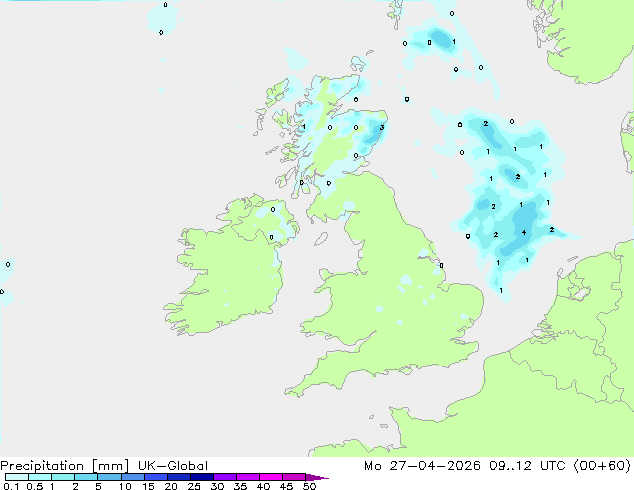Click the 'Precipitation [mm]' title label
Viewport: 634px width, 490px height.
tap(65, 466)
